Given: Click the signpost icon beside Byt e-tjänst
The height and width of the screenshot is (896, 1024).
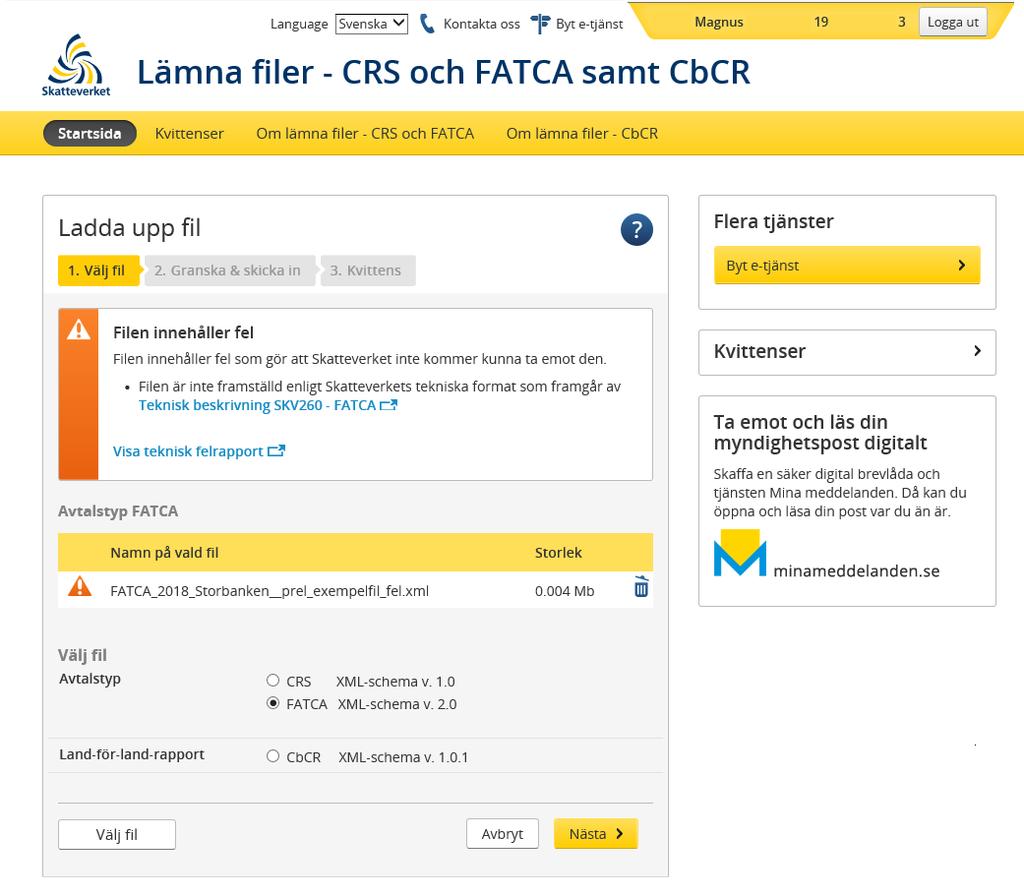Looking at the screenshot, I should point(540,24).
